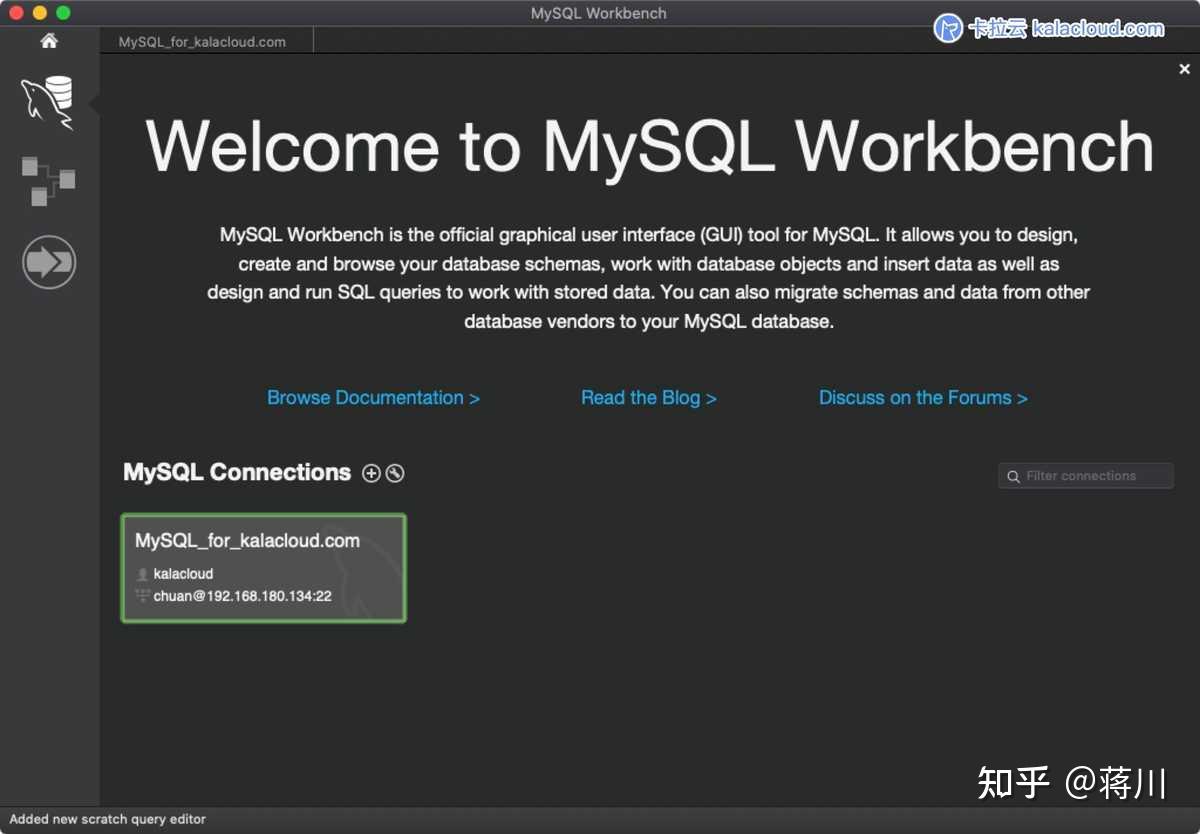Viewport: 1200px width, 834px height.
Task: Open connection settings via the wrench icon
Action: point(394,473)
